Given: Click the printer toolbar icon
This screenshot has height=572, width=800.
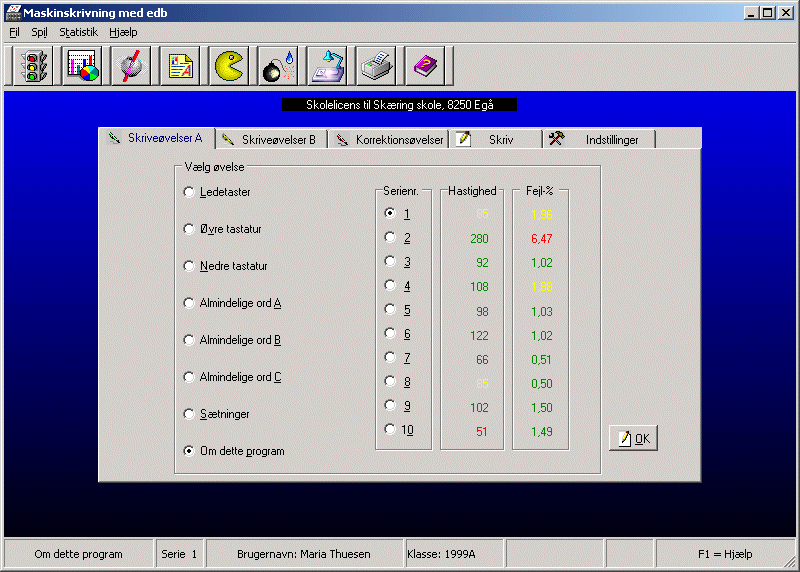Looking at the screenshot, I should [x=376, y=66].
